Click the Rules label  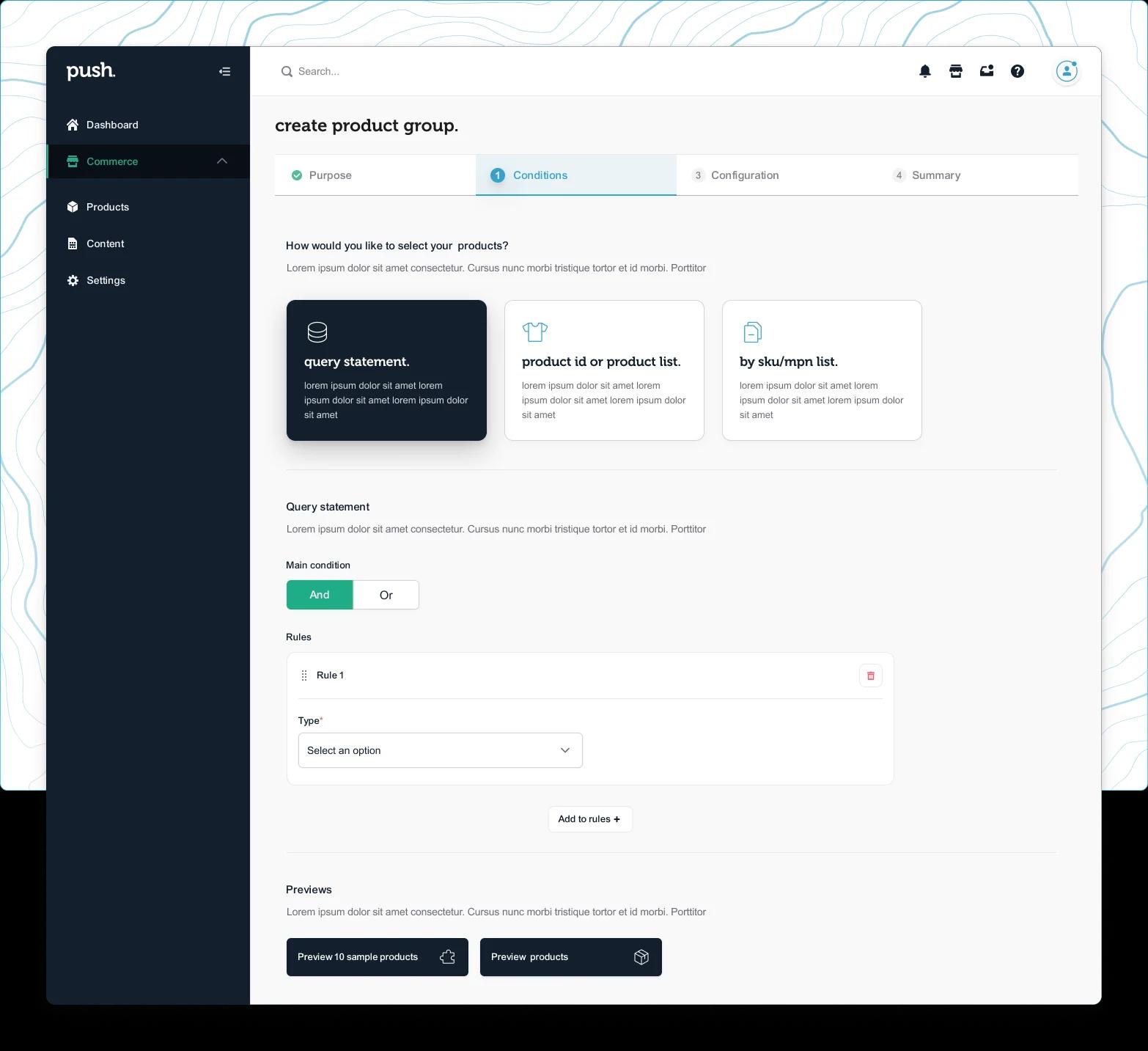pyautogui.click(x=298, y=637)
